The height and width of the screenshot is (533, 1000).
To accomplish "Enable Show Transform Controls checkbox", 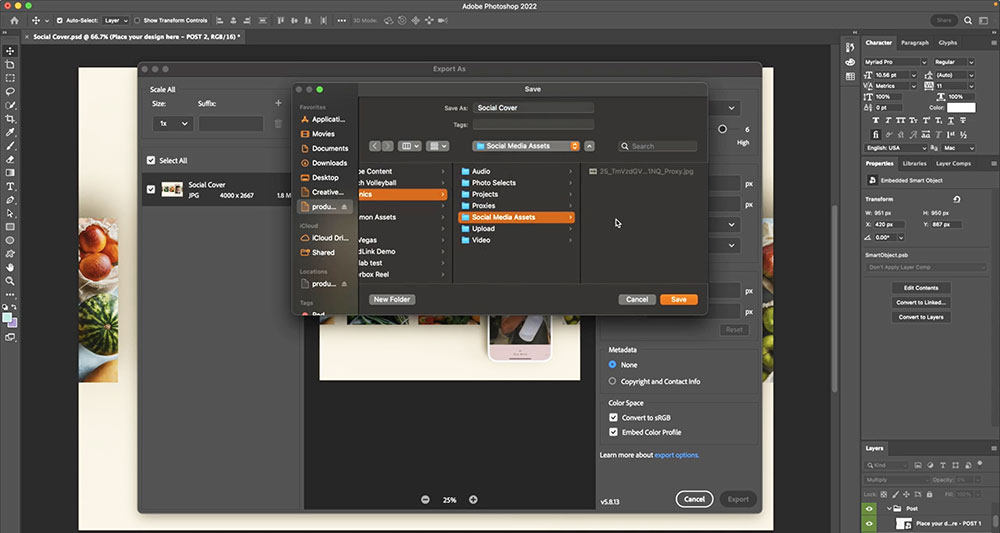I will pos(137,20).
